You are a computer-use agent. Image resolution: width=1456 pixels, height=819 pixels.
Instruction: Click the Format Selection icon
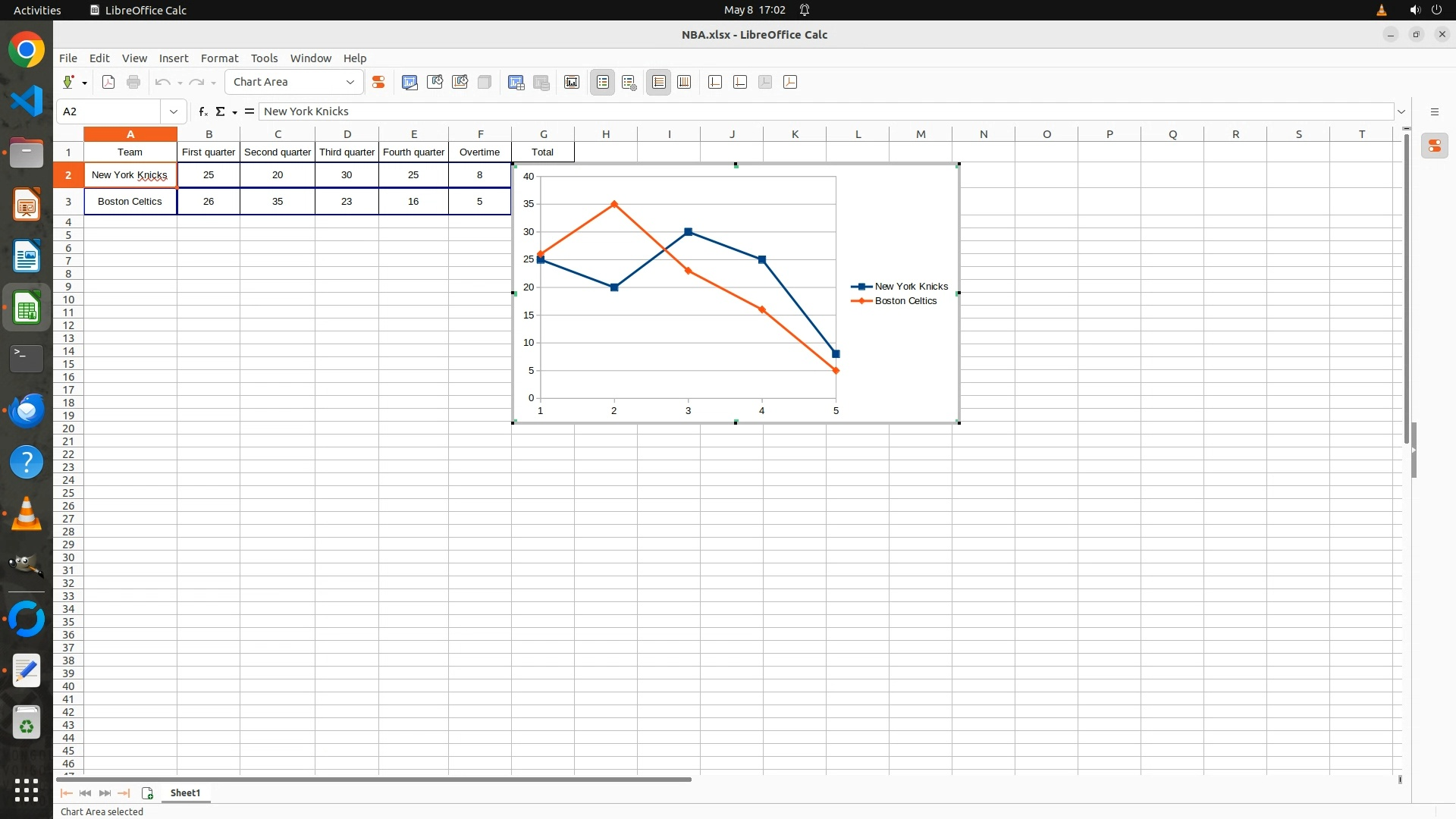tap(378, 82)
